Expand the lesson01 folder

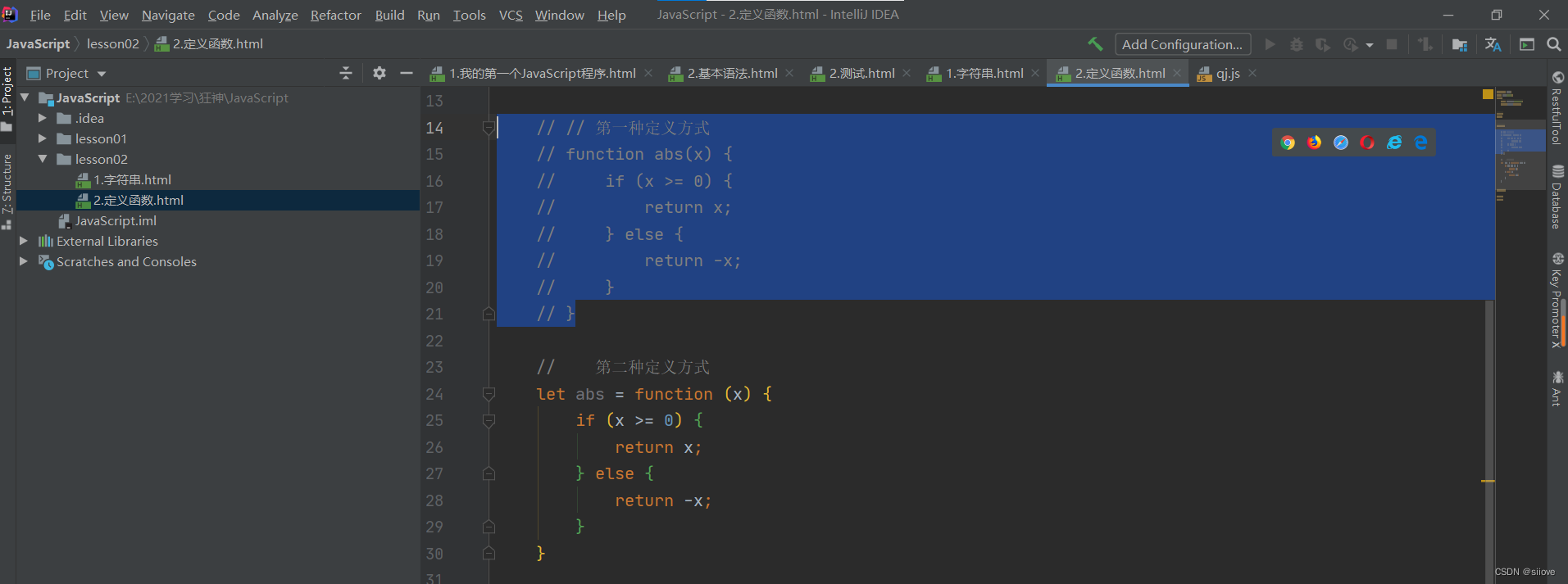pos(42,138)
